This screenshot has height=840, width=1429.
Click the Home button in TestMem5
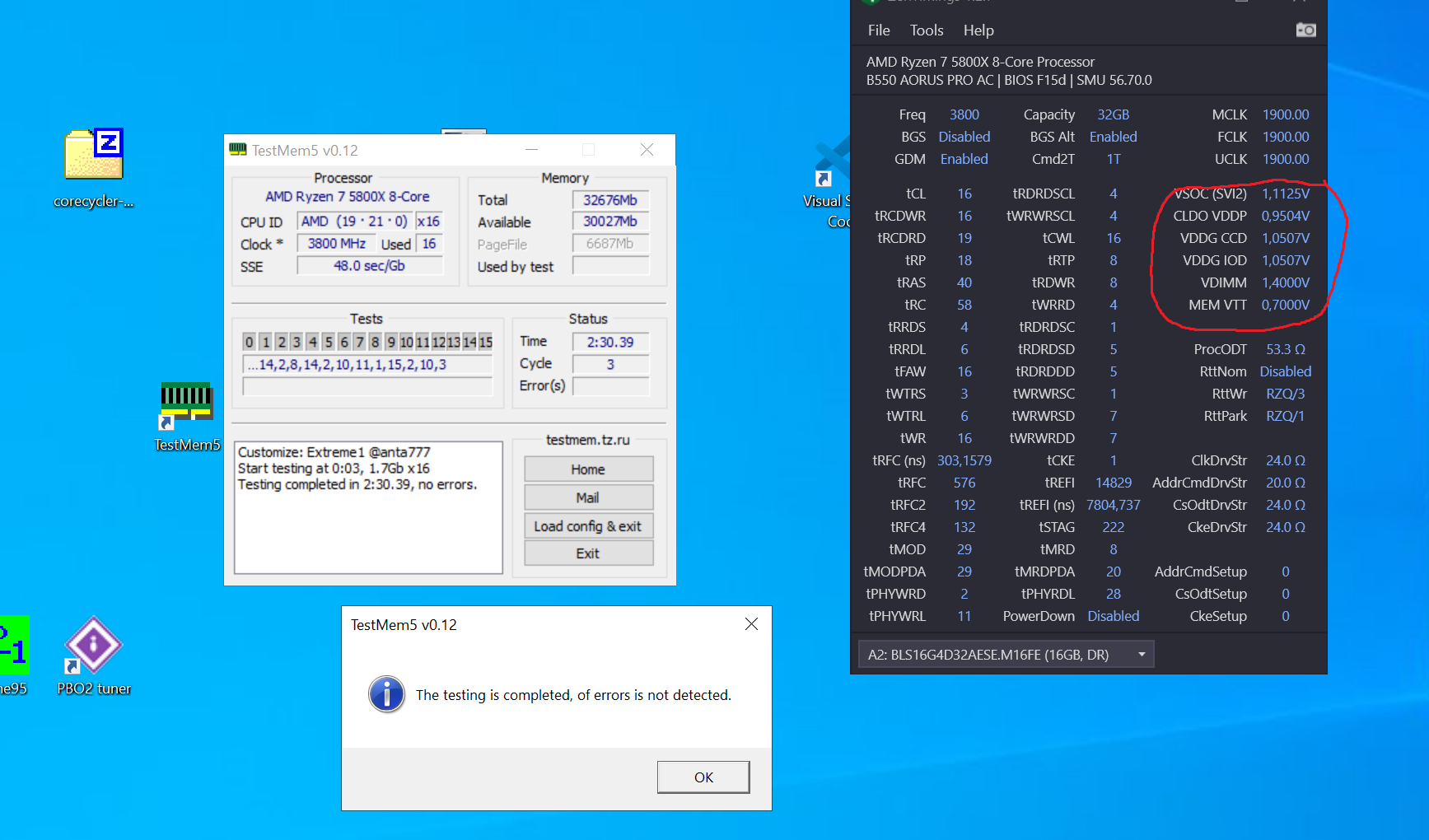(588, 469)
